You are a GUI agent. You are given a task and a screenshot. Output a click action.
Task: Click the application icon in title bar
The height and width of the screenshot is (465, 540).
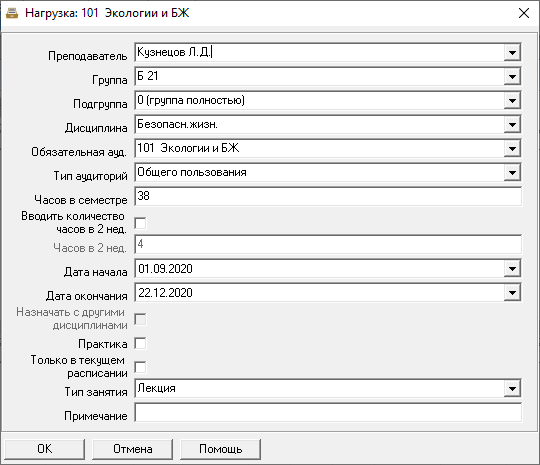coord(12,13)
